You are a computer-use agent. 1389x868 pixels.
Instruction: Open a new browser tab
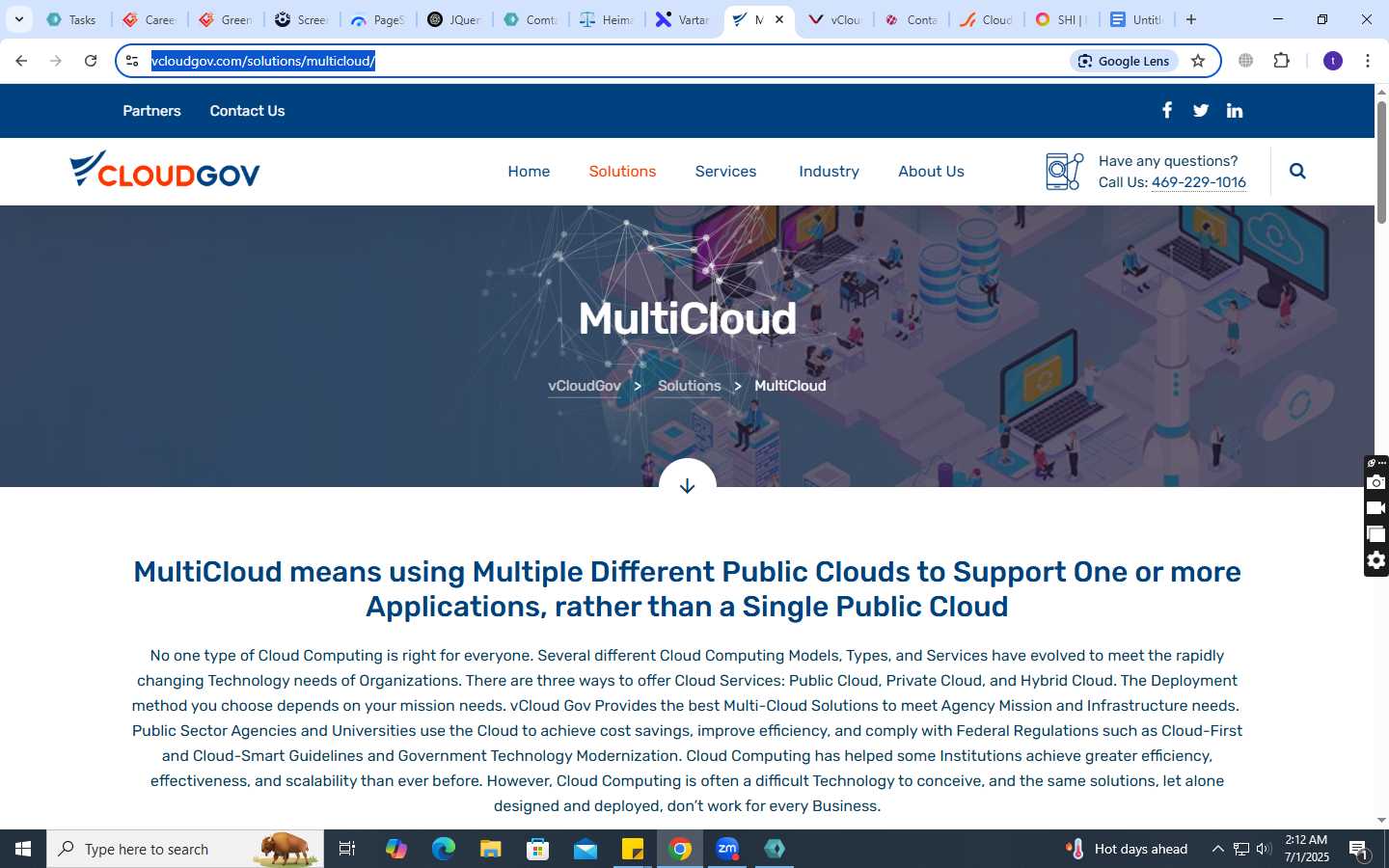click(1191, 19)
